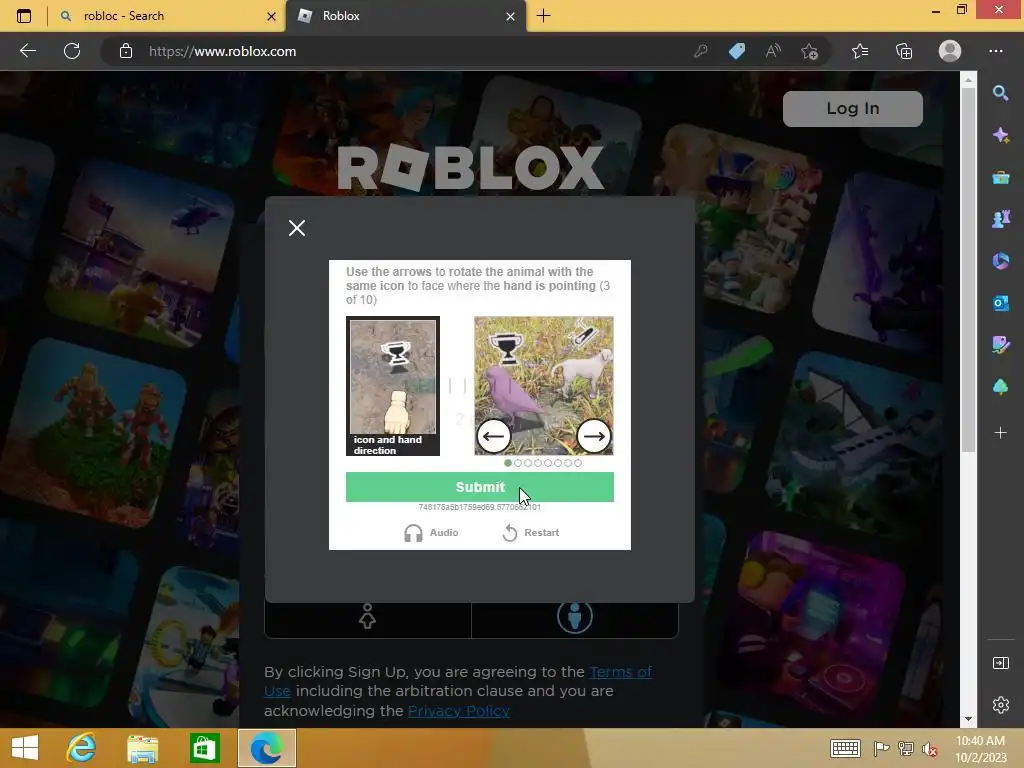Click the muted volume tray icon
The width and height of the screenshot is (1024, 768).
tap(929, 749)
